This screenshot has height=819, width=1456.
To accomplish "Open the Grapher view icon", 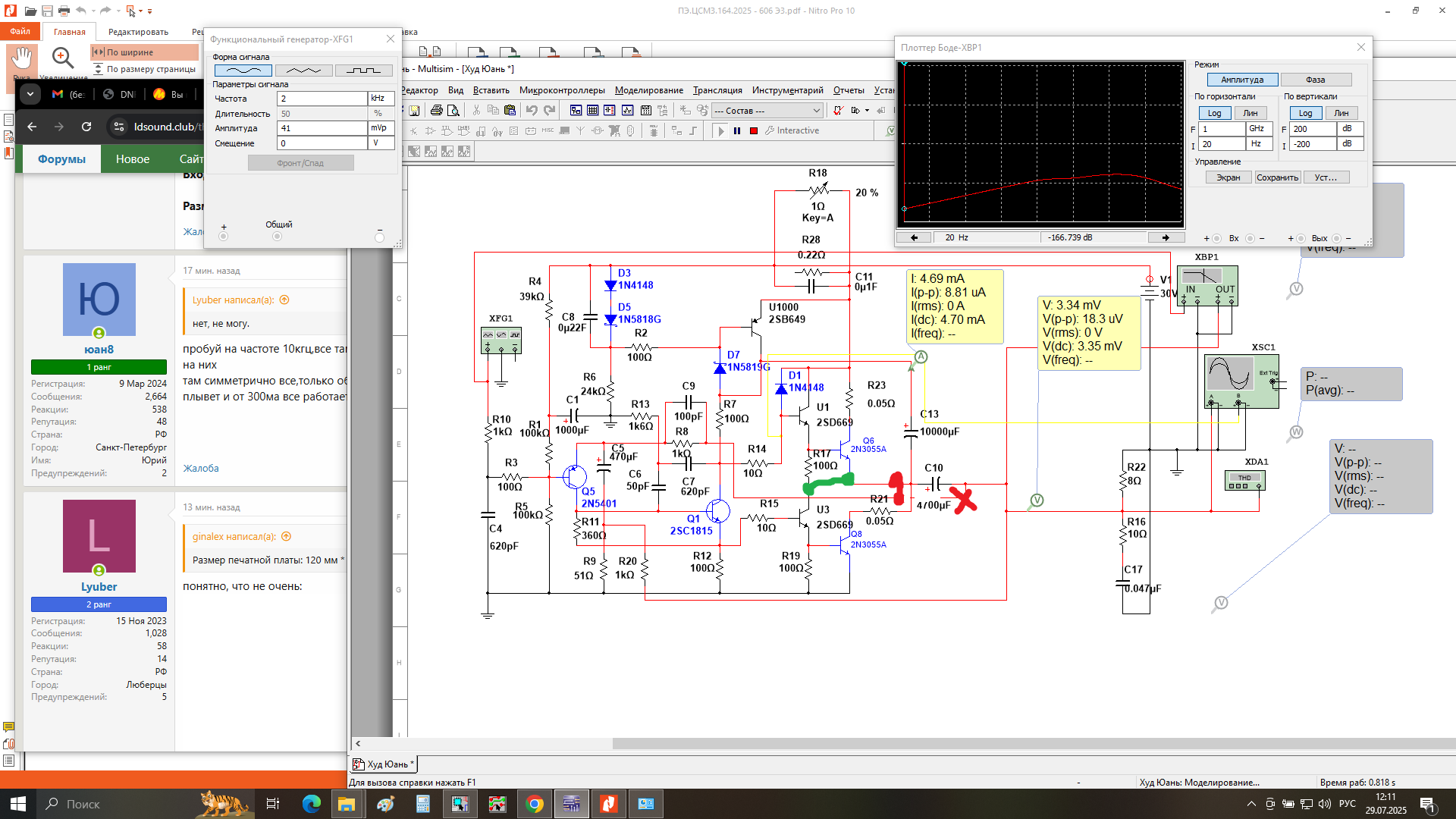I will tap(628, 111).
